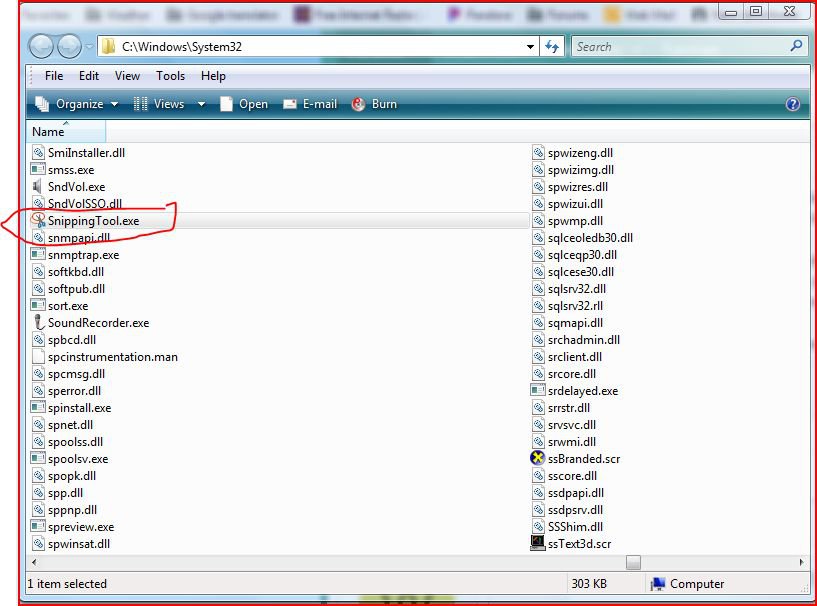The image size is (817, 606).
Task: Open the View menu
Action: click(127, 76)
